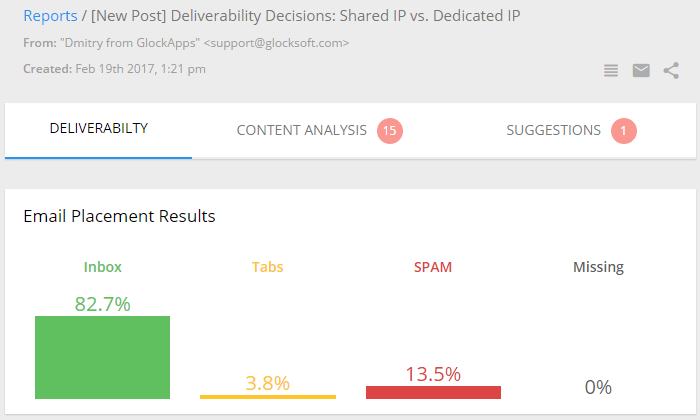The image size is (700, 420).
Task: Click the green Inbox bar
Action: coord(102,357)
